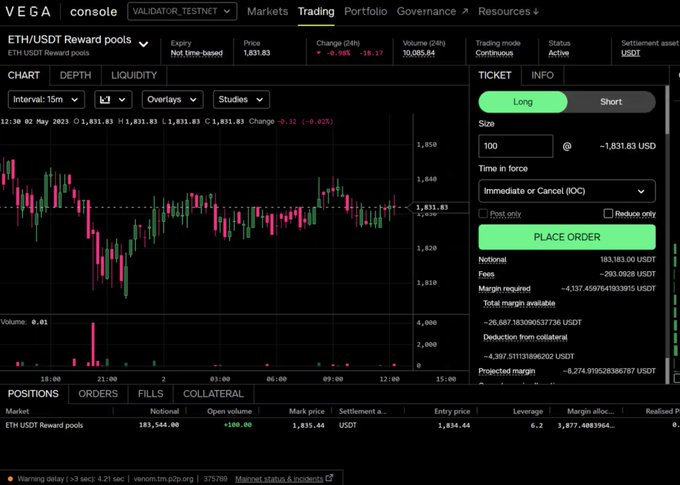Click the red 24h change down arrow
The image size is (680, 485).
[x=319, y=53]
